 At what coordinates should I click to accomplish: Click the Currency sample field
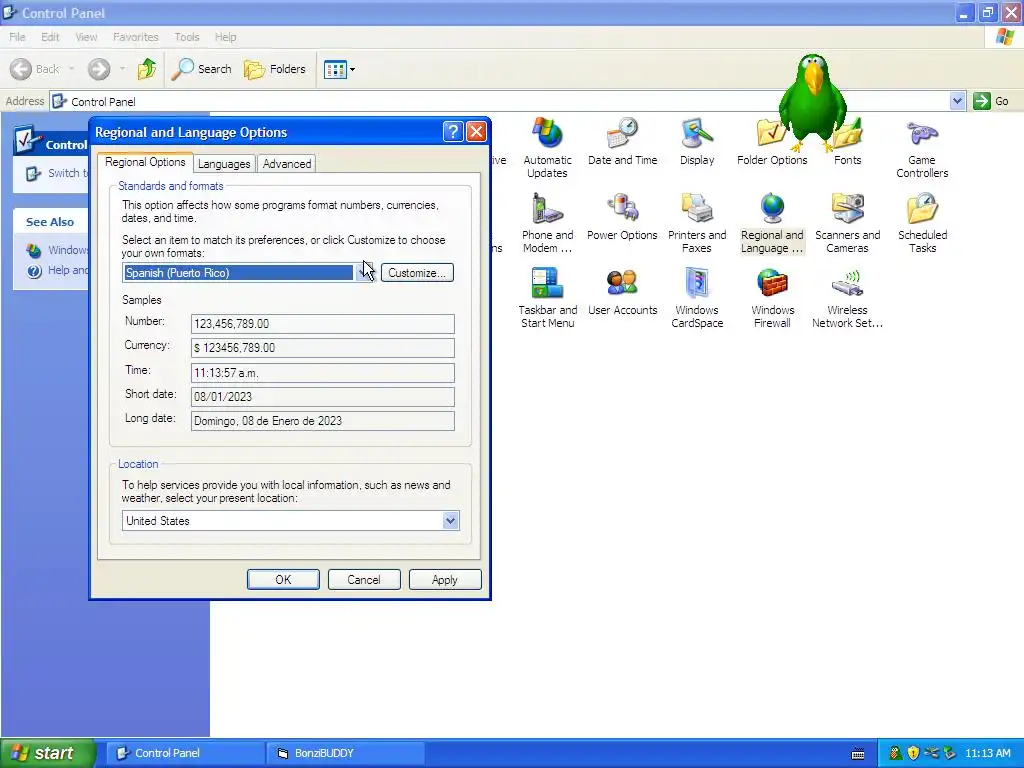pos(323,348)
